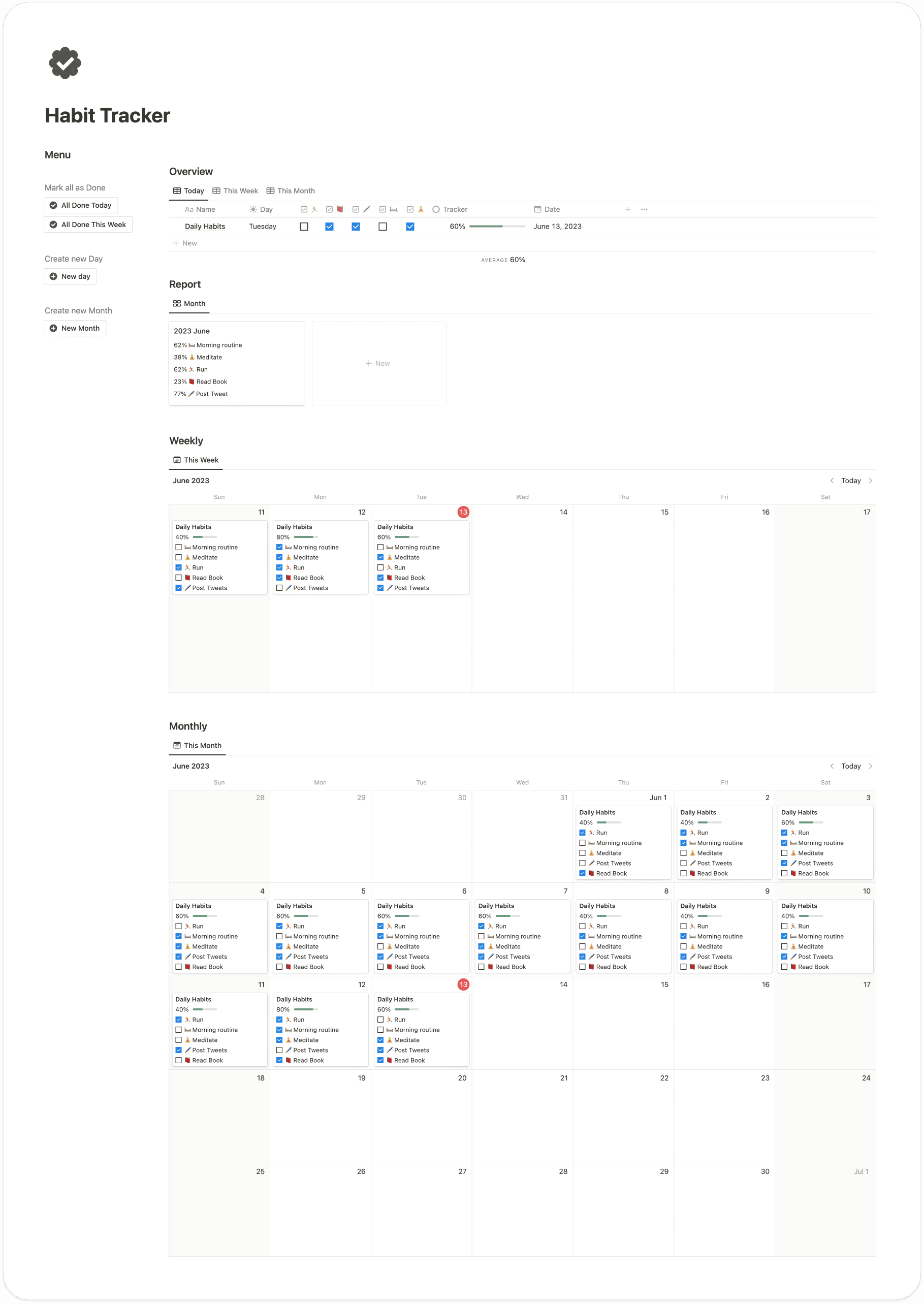Switch to the This Month tab in Overview
The width and height of the screenshot is (924, 1304).
(x=290, y=190)
